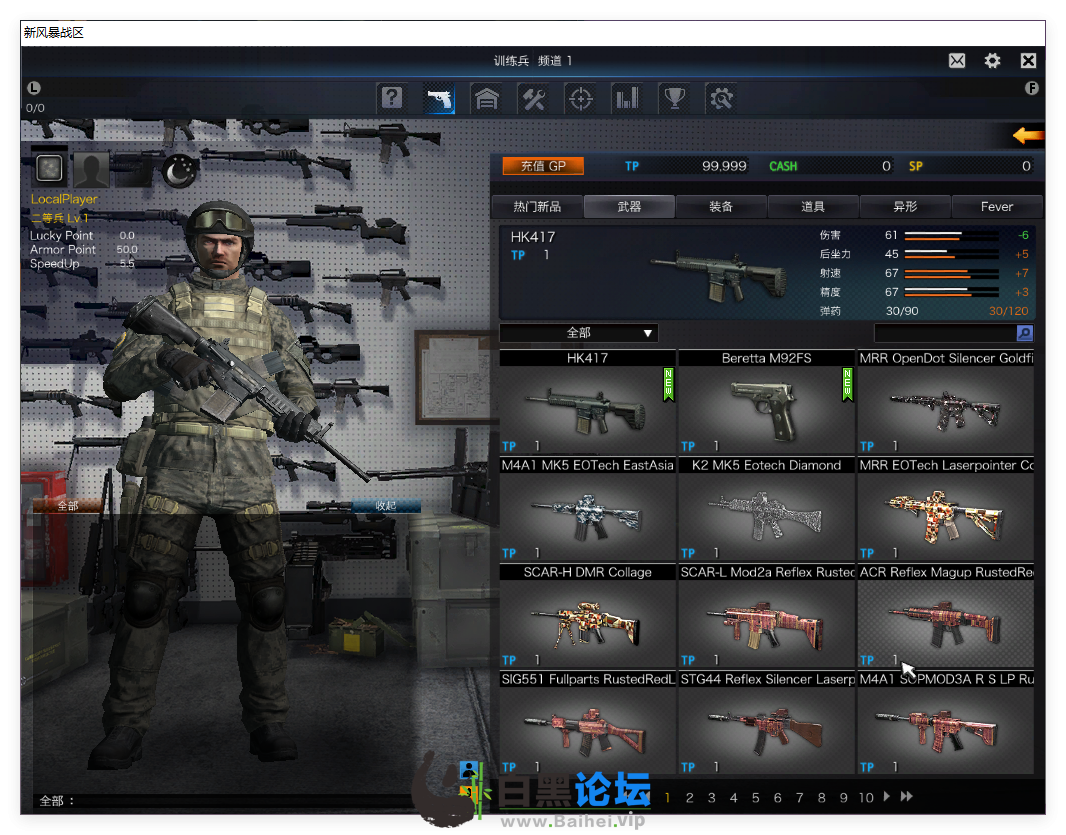Viewport: 1066px width, 835px height.
Task: Open the crosshair target icon
Action: coord(581,99)
